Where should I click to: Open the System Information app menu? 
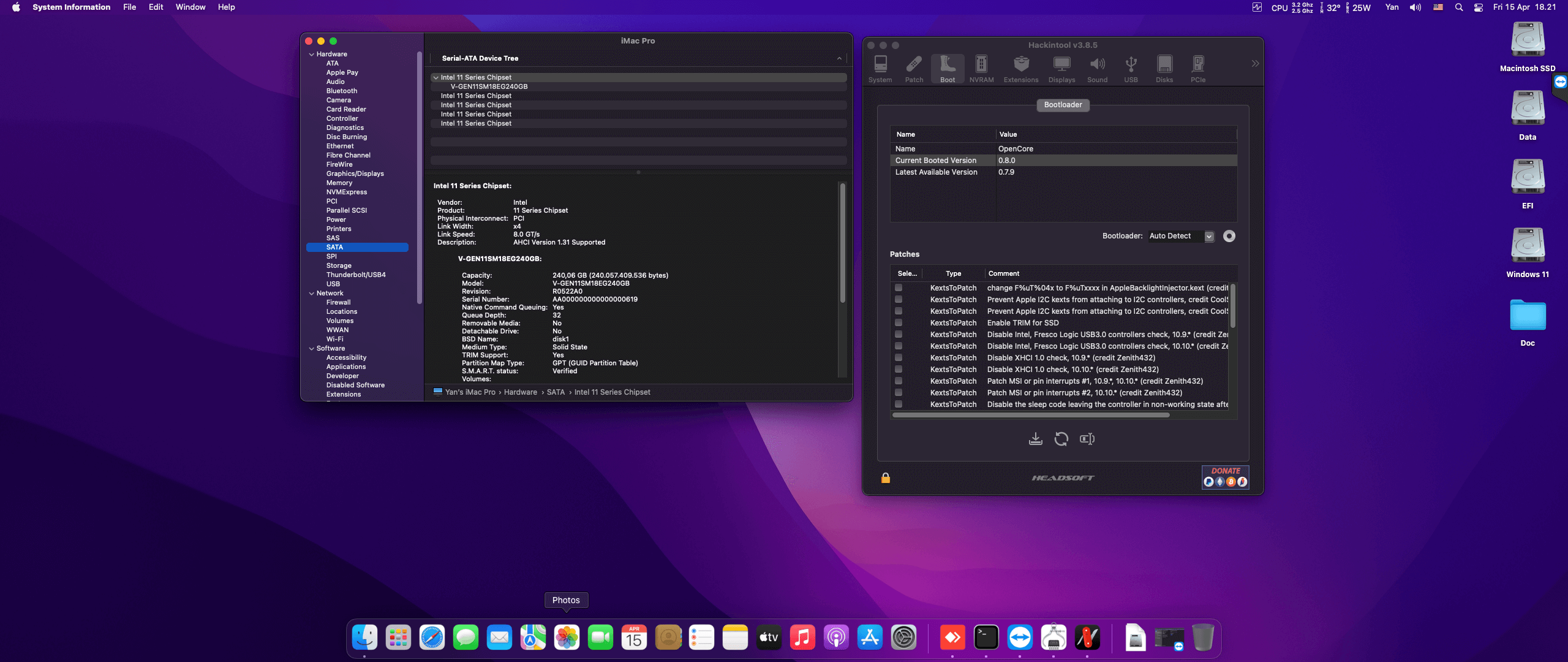71,7
